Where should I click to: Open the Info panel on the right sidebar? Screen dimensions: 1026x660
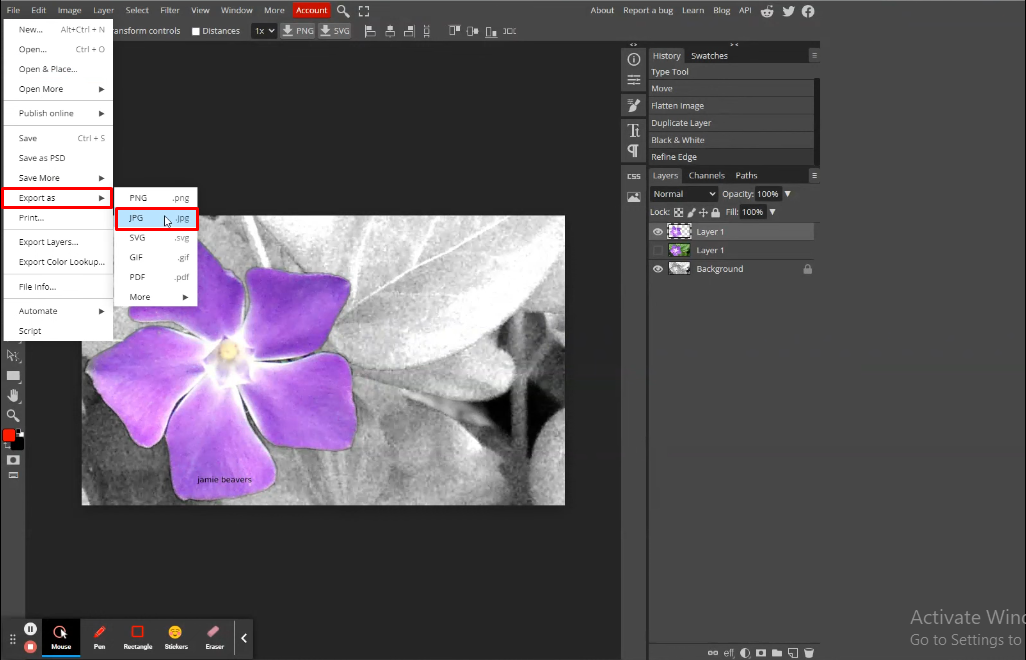[x=633, y=59]
